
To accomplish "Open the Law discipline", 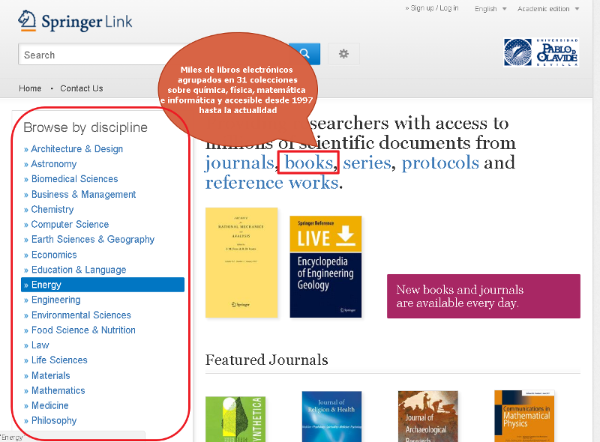I will click(x=40, y=345).
